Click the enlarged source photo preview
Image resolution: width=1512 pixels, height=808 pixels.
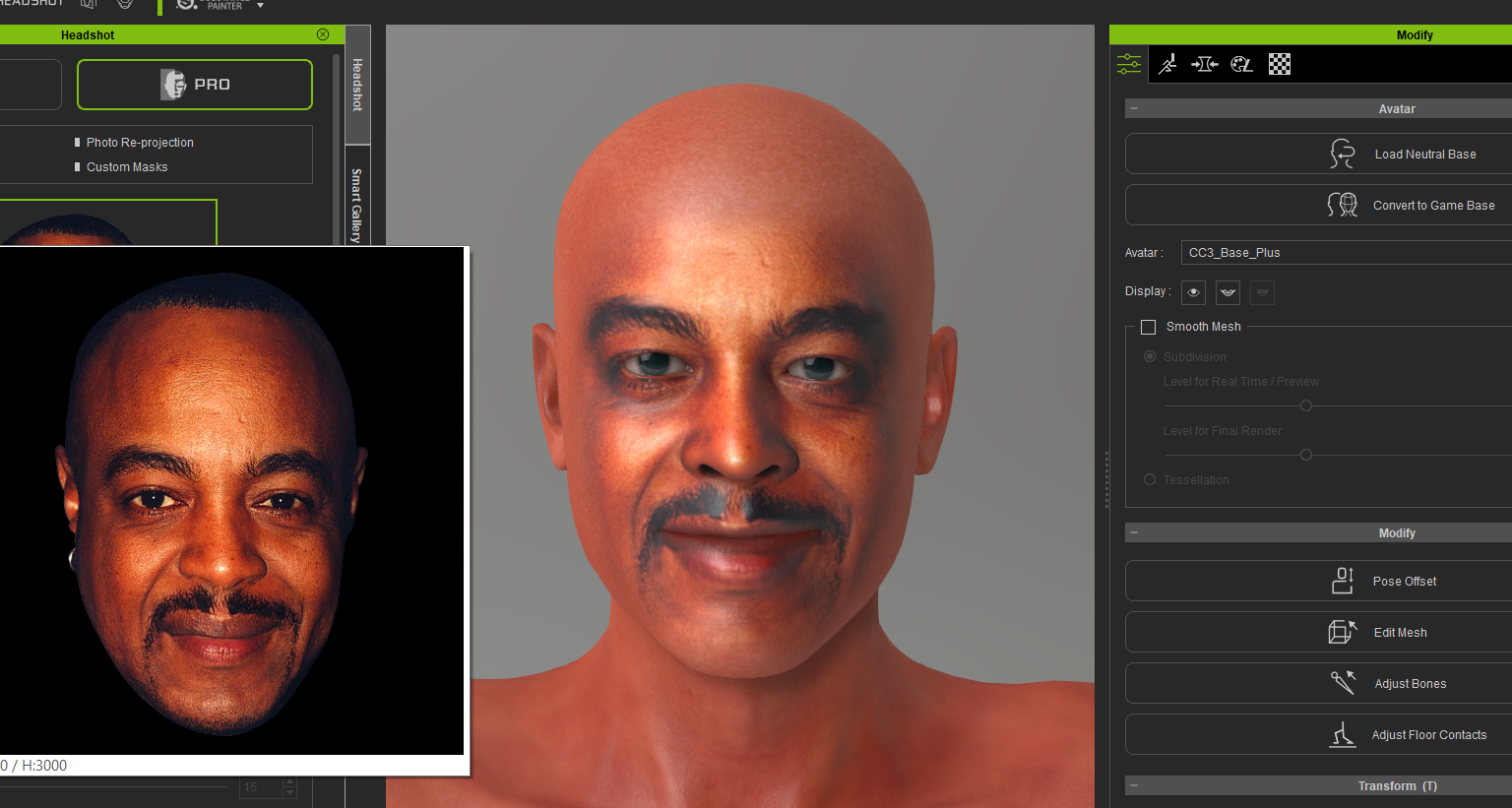[231, 501]
